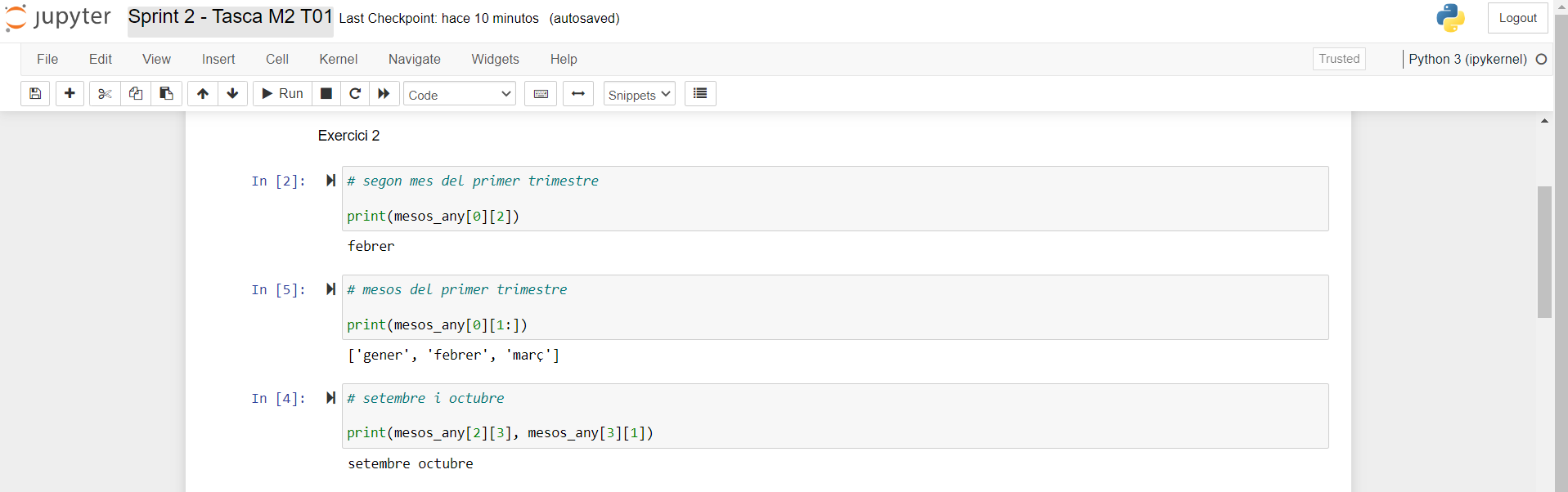Paste a cell using the paste icon
Viewport: 1568px width, 492px height.
pyautogui.click(x=166, y=93)
